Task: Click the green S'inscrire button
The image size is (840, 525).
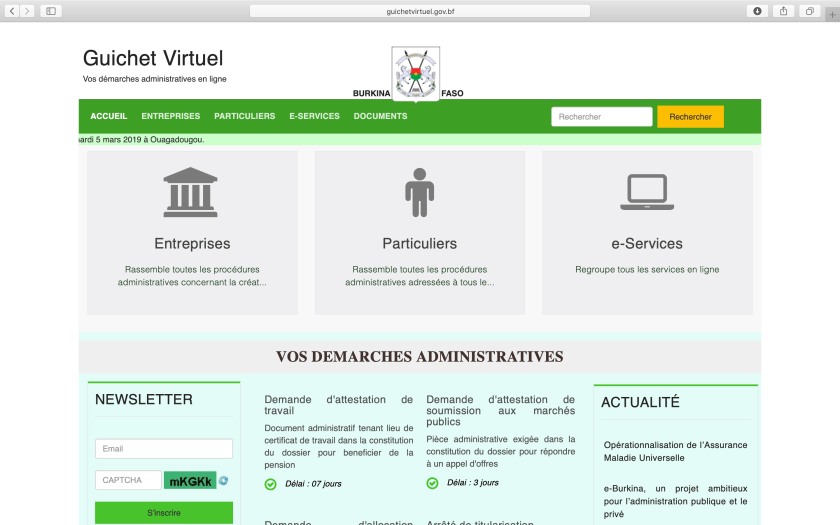Action: (x=163, y=513)
